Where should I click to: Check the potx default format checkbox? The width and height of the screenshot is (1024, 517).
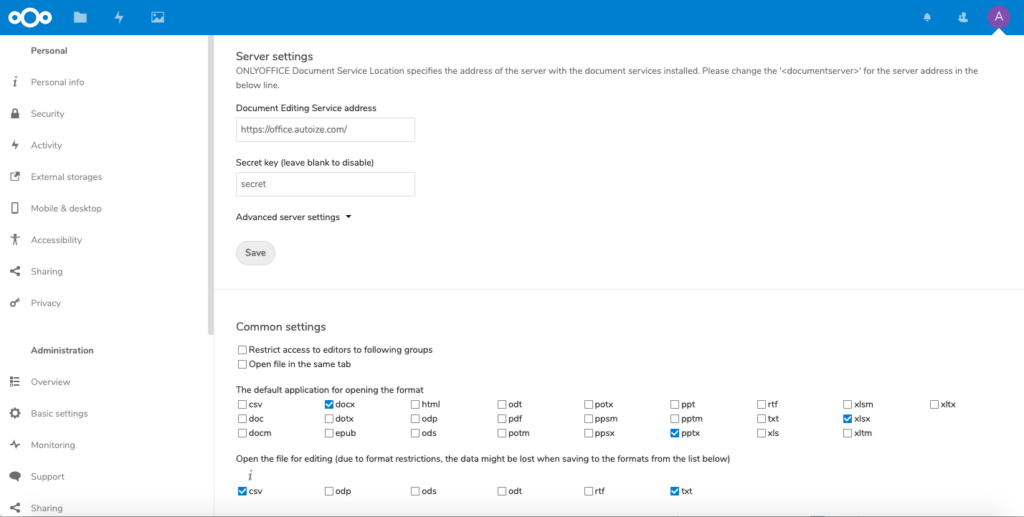(588, 405)
